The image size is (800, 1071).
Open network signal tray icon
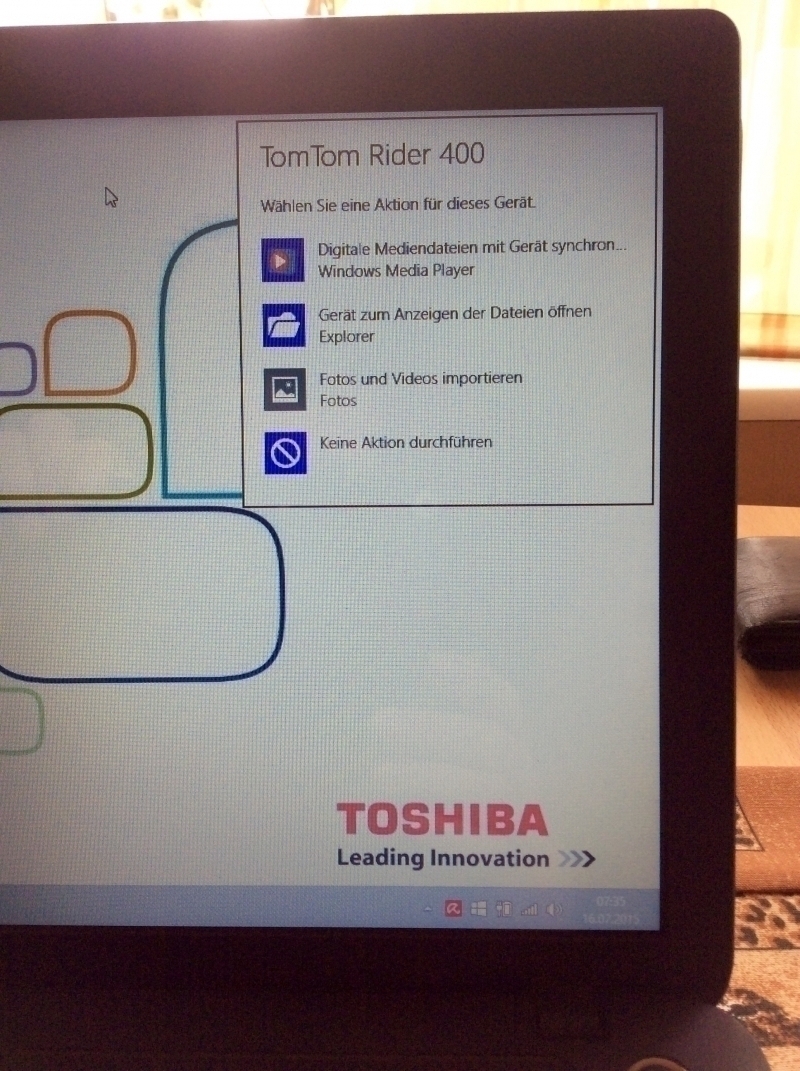pyautogui.click(x=529, y=910)
